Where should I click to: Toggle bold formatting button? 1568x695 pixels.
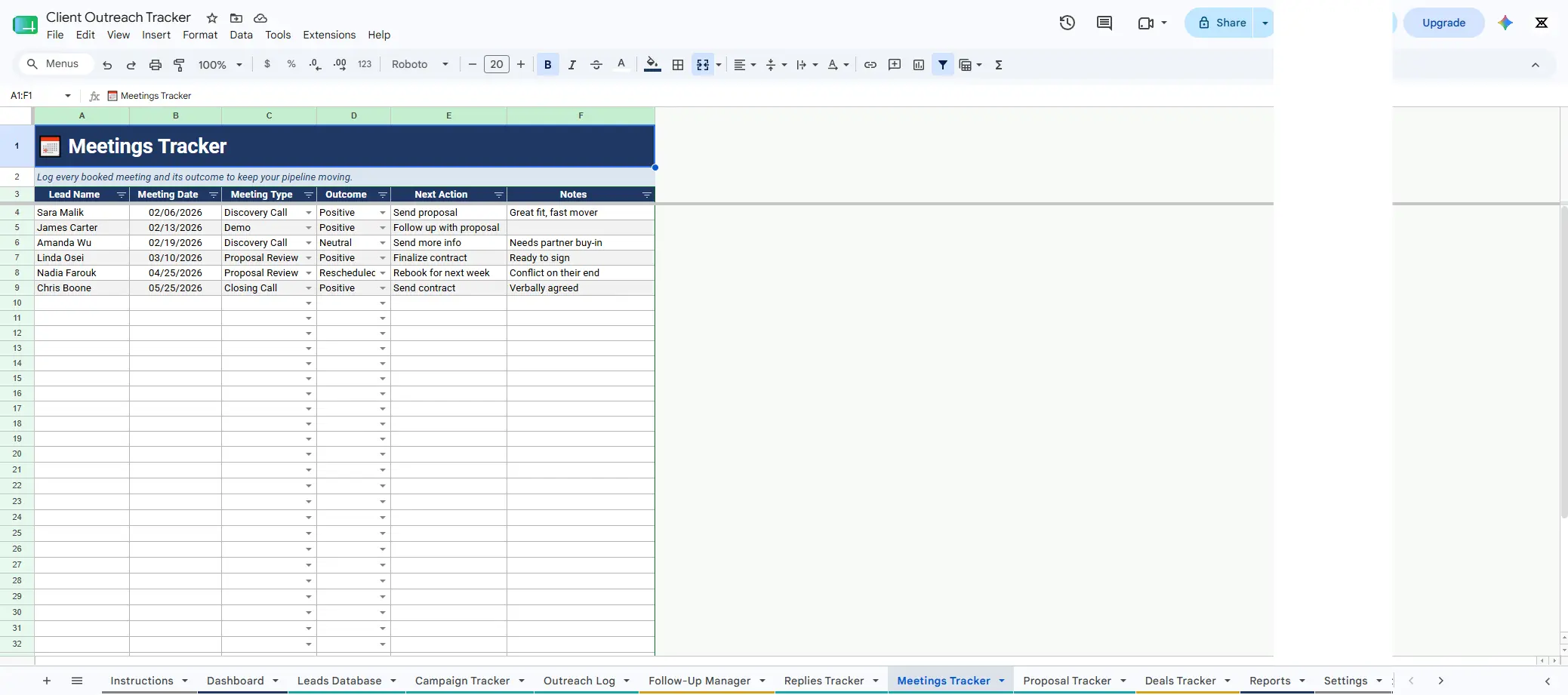(x=548, y=65)
